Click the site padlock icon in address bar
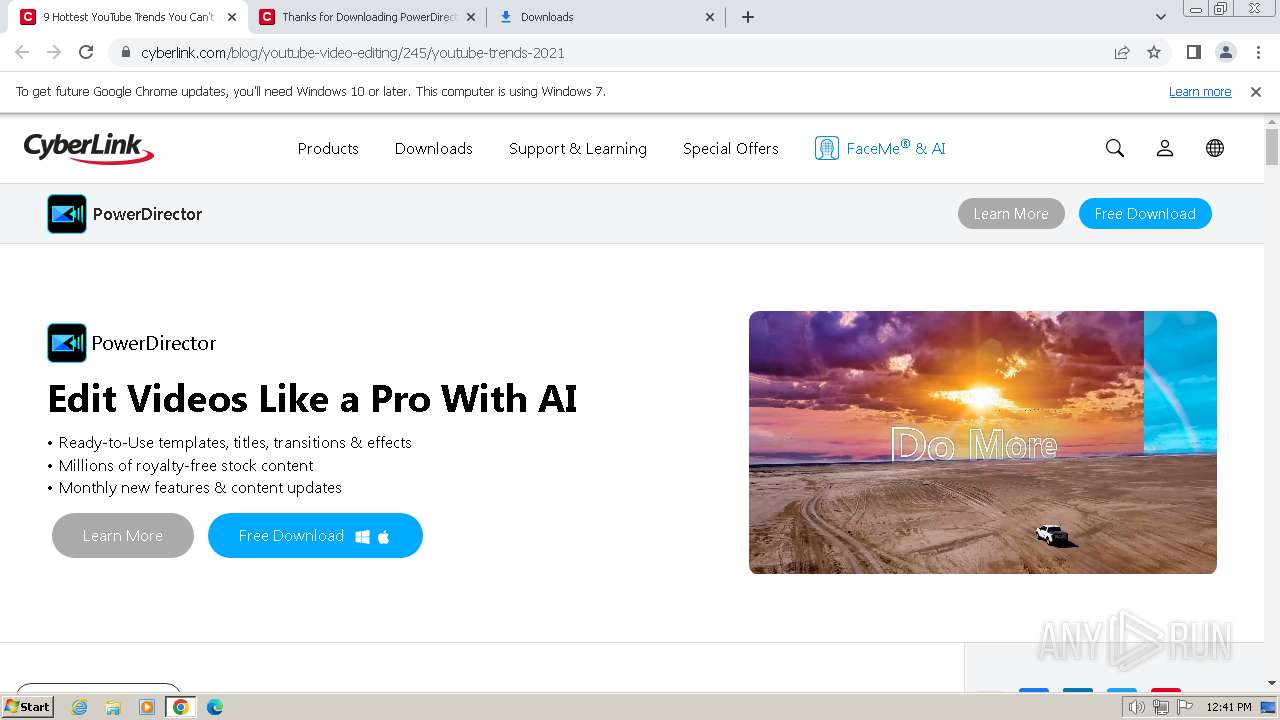 point(126,53)
